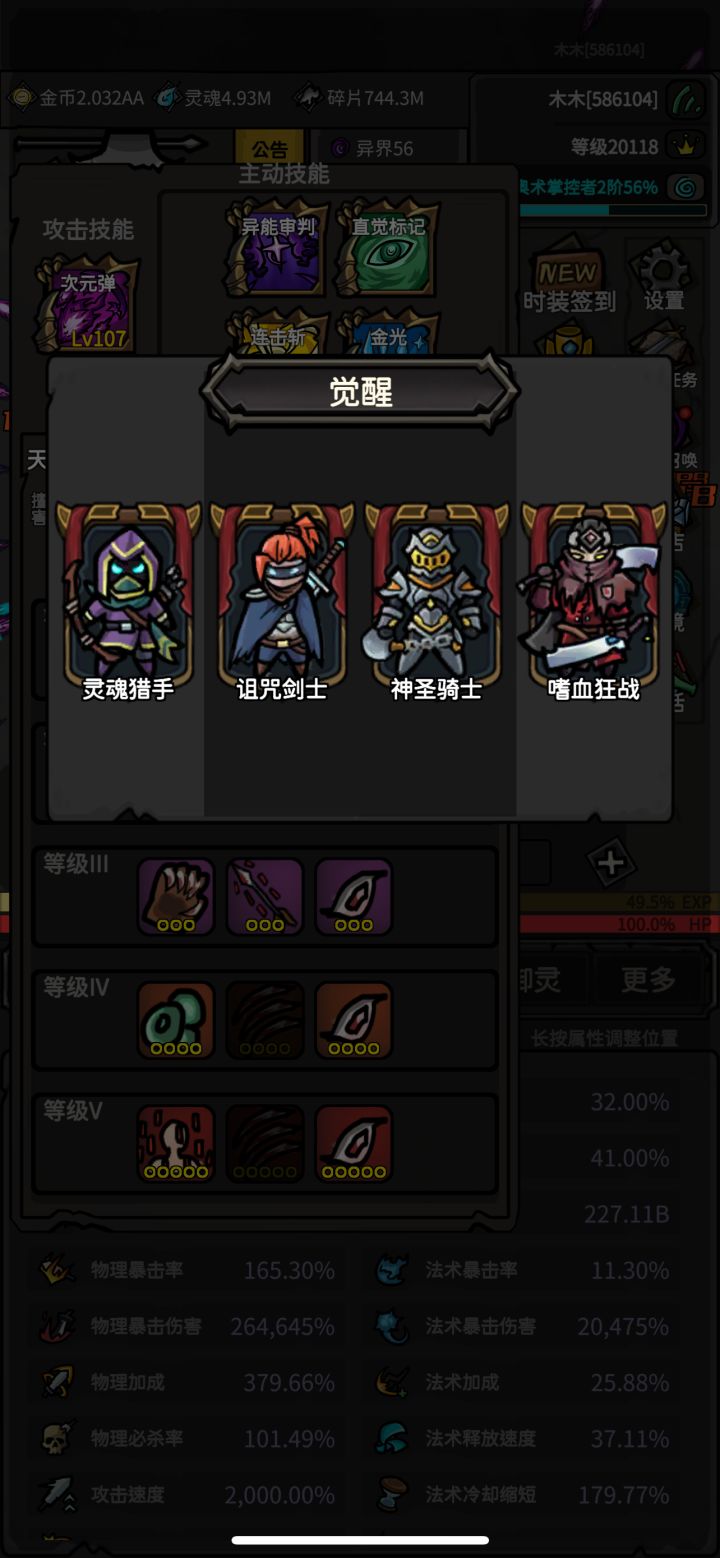Open the 次元弹 Lv107 attack skill
720x1558 pixels.
point(88,306)
